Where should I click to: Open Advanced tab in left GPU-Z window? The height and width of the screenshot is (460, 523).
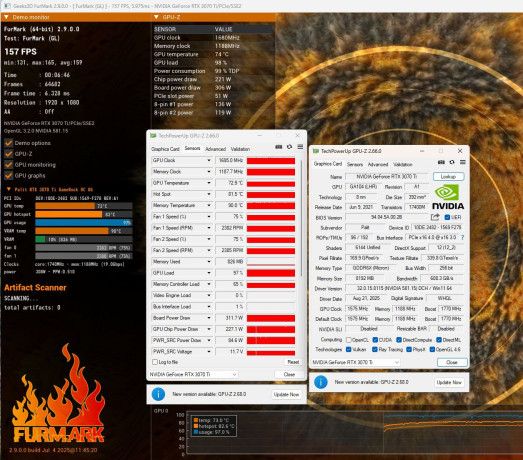215,149
